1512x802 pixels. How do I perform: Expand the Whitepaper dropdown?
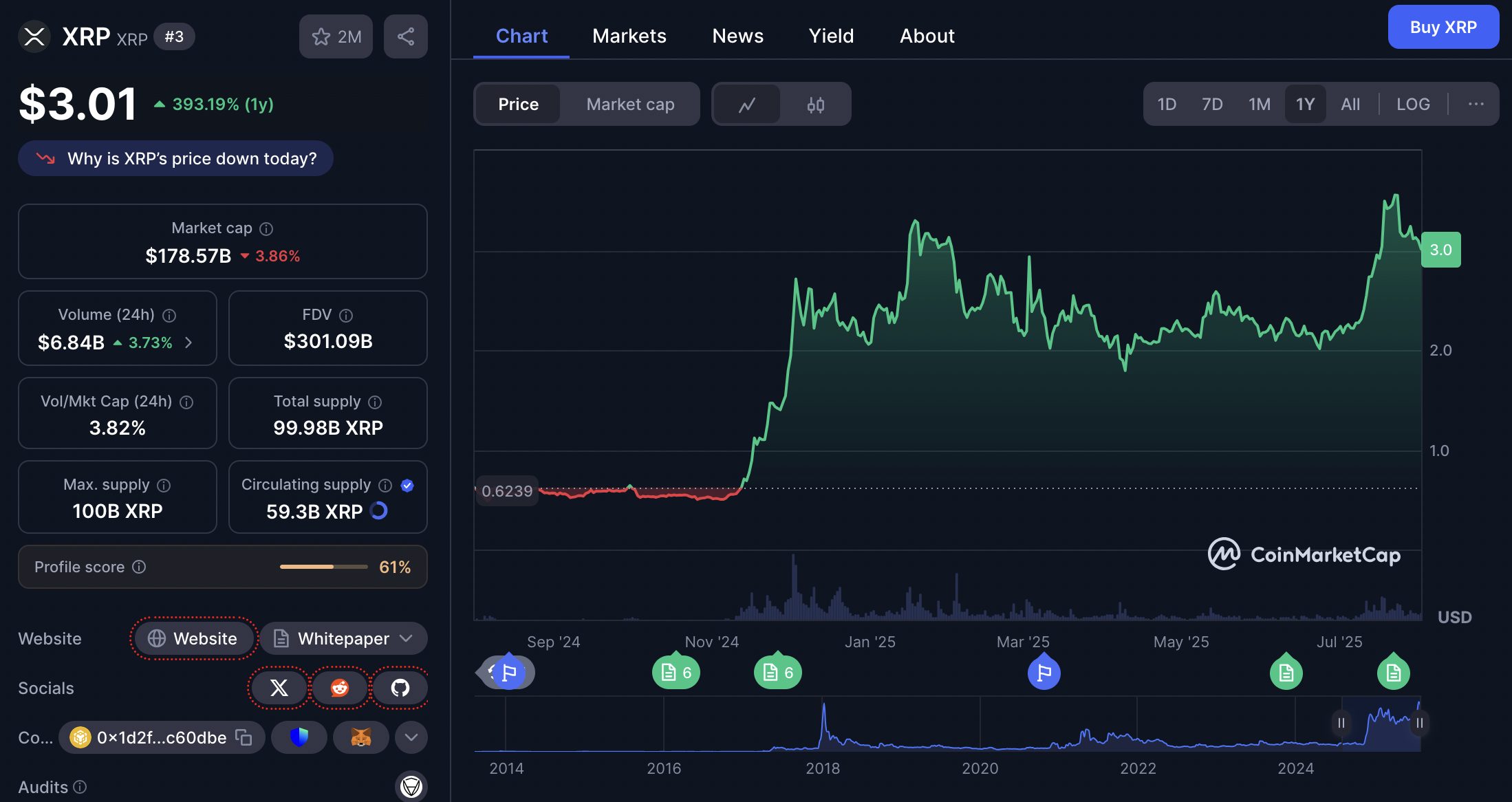click(343, 638)
